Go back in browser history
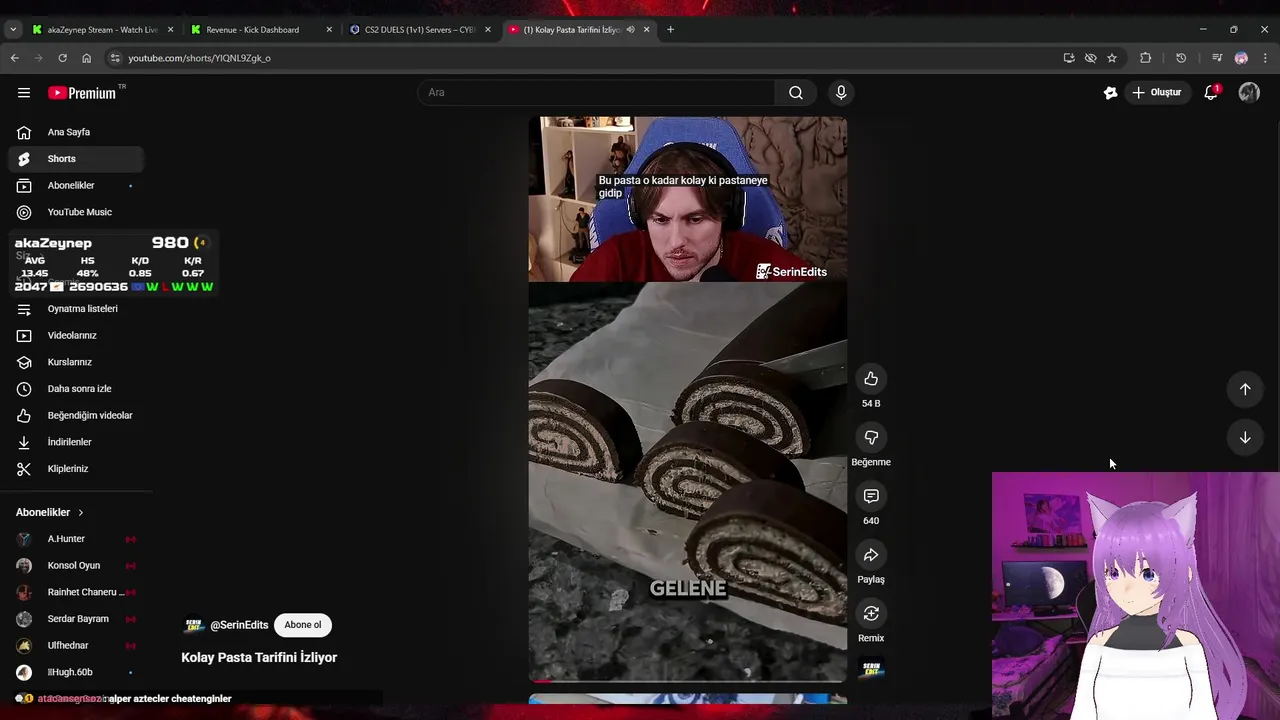Viewport: 1280px width, 720px height. coord(15,58)
